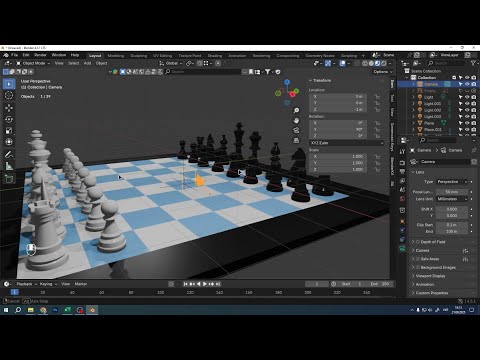Click Blender icon in the taskbar
Image resolution: width=480 pixels, height=360 pixels.
pyautogui.click(x=92, y=310)
